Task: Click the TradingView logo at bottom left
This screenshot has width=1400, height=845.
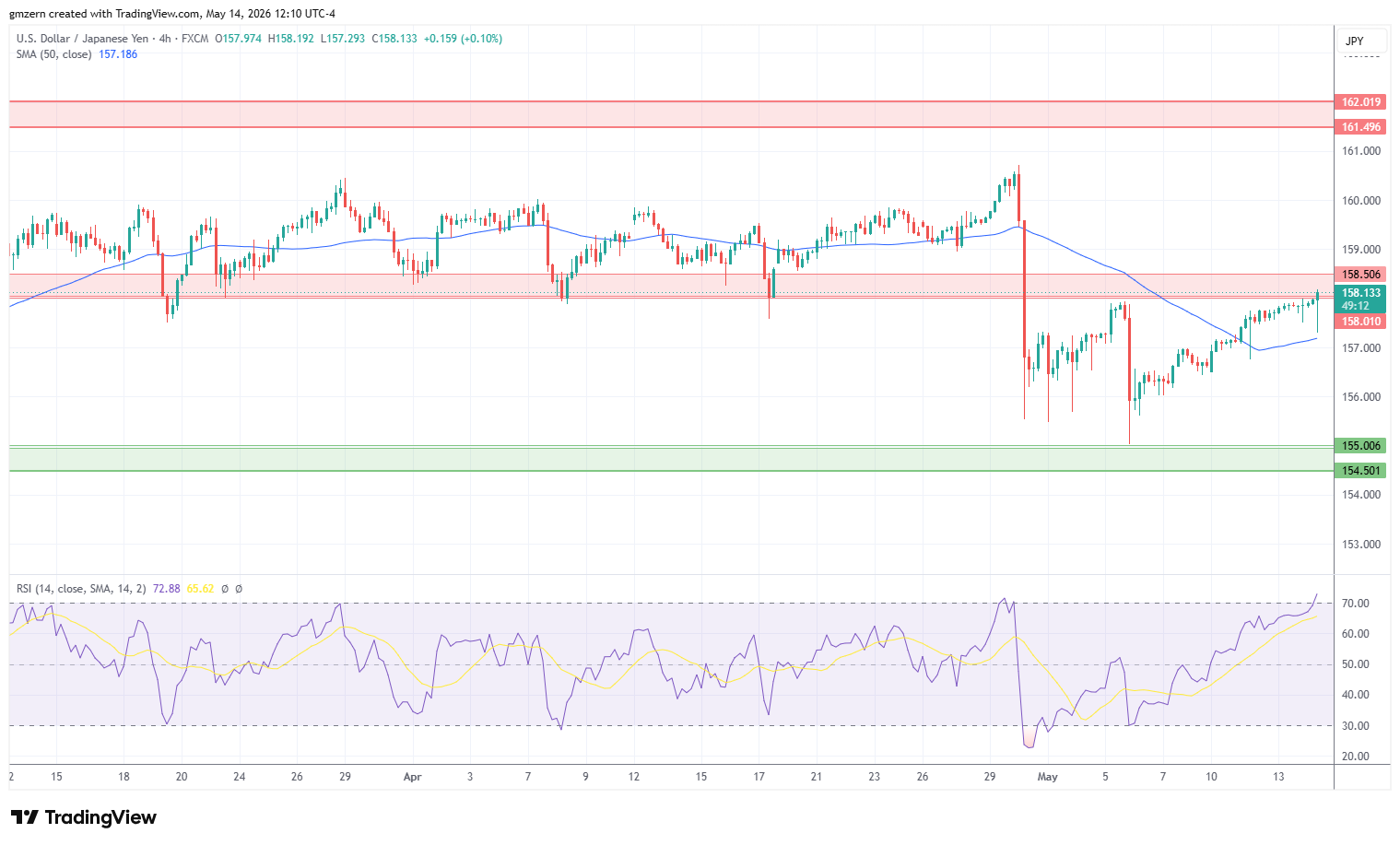Action: point(83,817)
